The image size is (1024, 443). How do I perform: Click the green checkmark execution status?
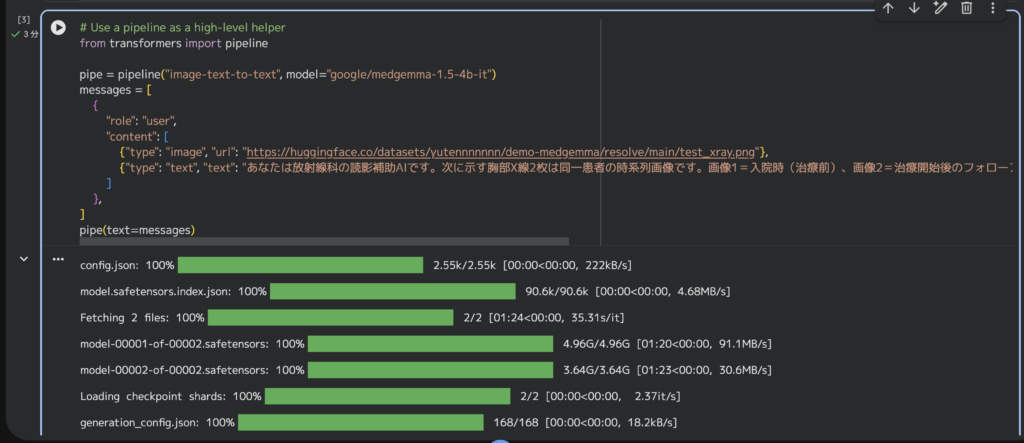15,34
